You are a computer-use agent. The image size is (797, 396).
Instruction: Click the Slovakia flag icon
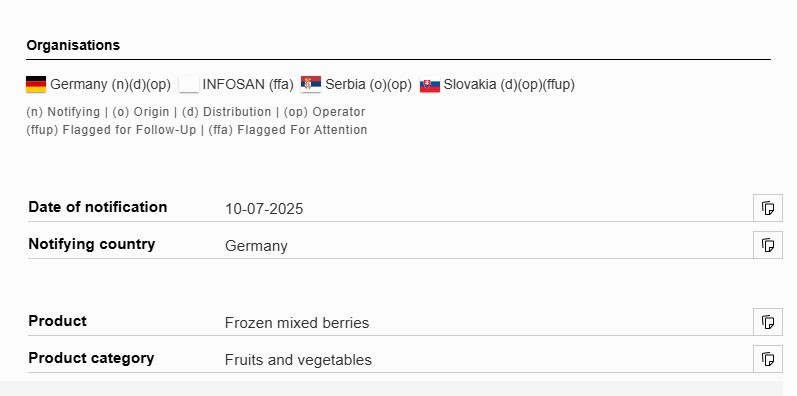(430, 84)
